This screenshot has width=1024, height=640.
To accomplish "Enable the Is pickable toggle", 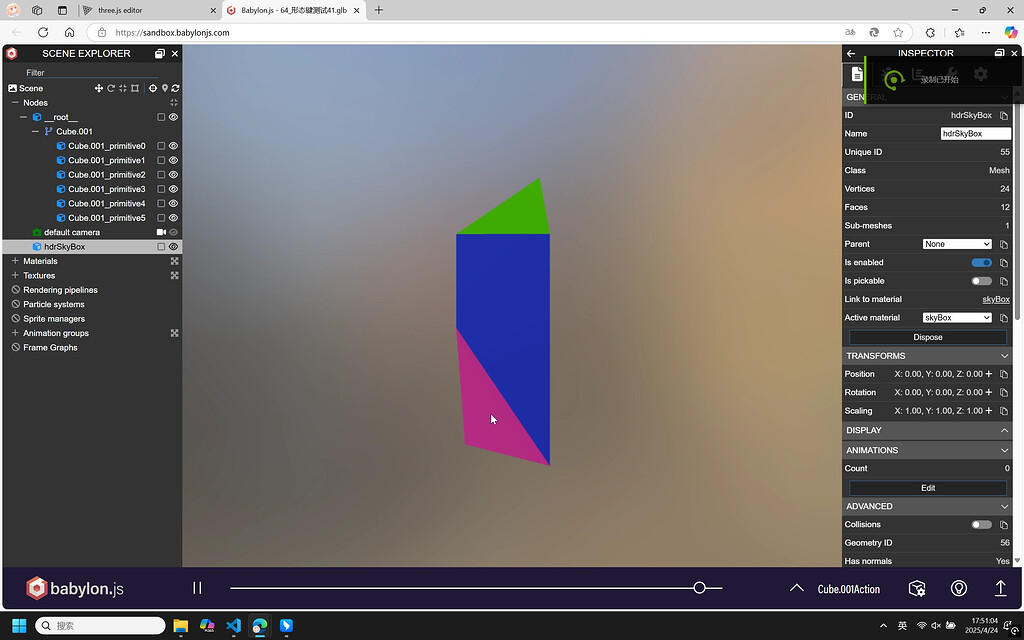I will (981, 280).
